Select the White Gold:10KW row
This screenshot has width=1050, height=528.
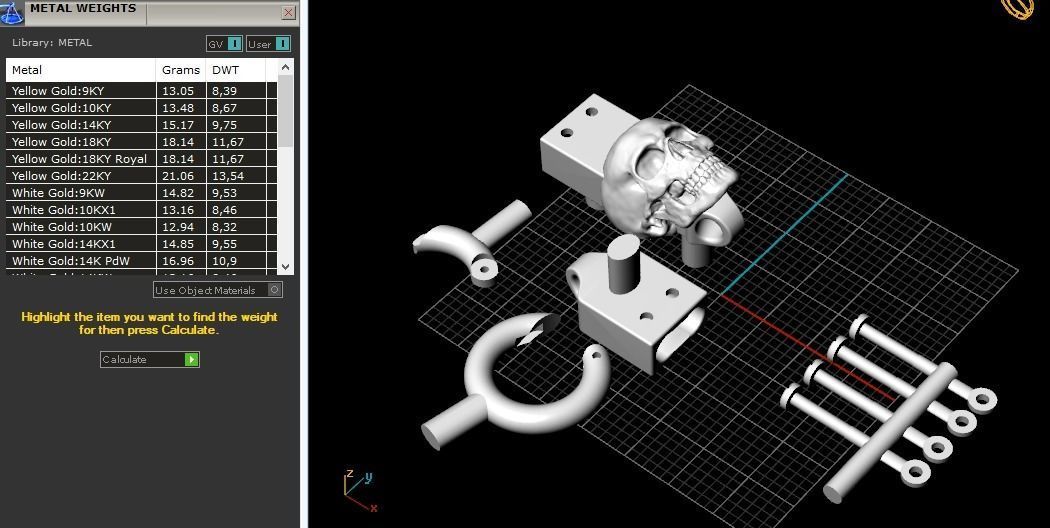coord(141,226)
